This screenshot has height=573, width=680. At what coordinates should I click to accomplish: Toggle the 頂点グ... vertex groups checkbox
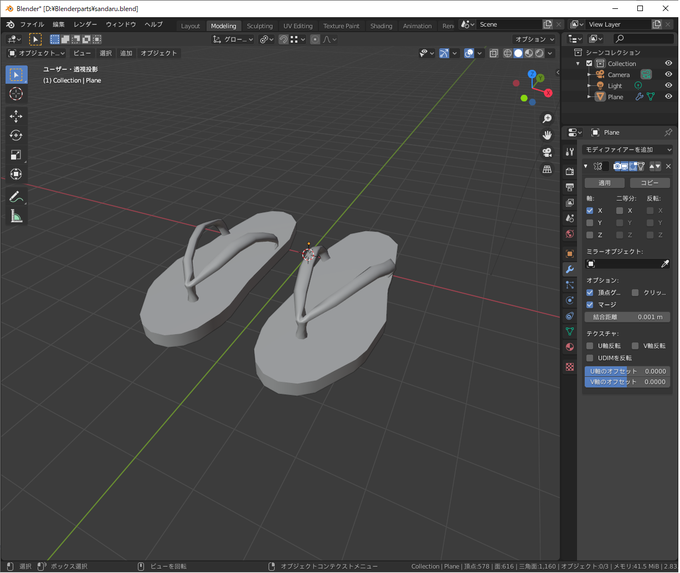(x=589, y=292)
